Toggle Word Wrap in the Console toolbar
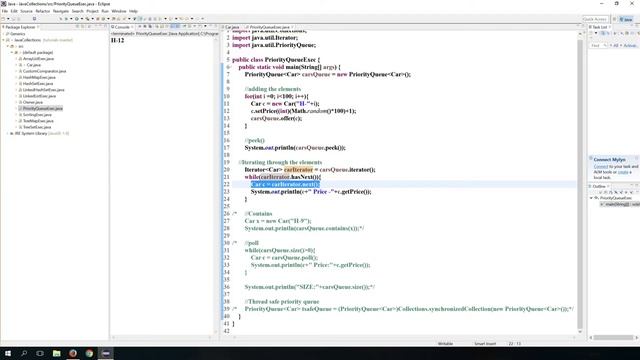The width and height of the screenshot is (640, 360). (x=167, y=27)
